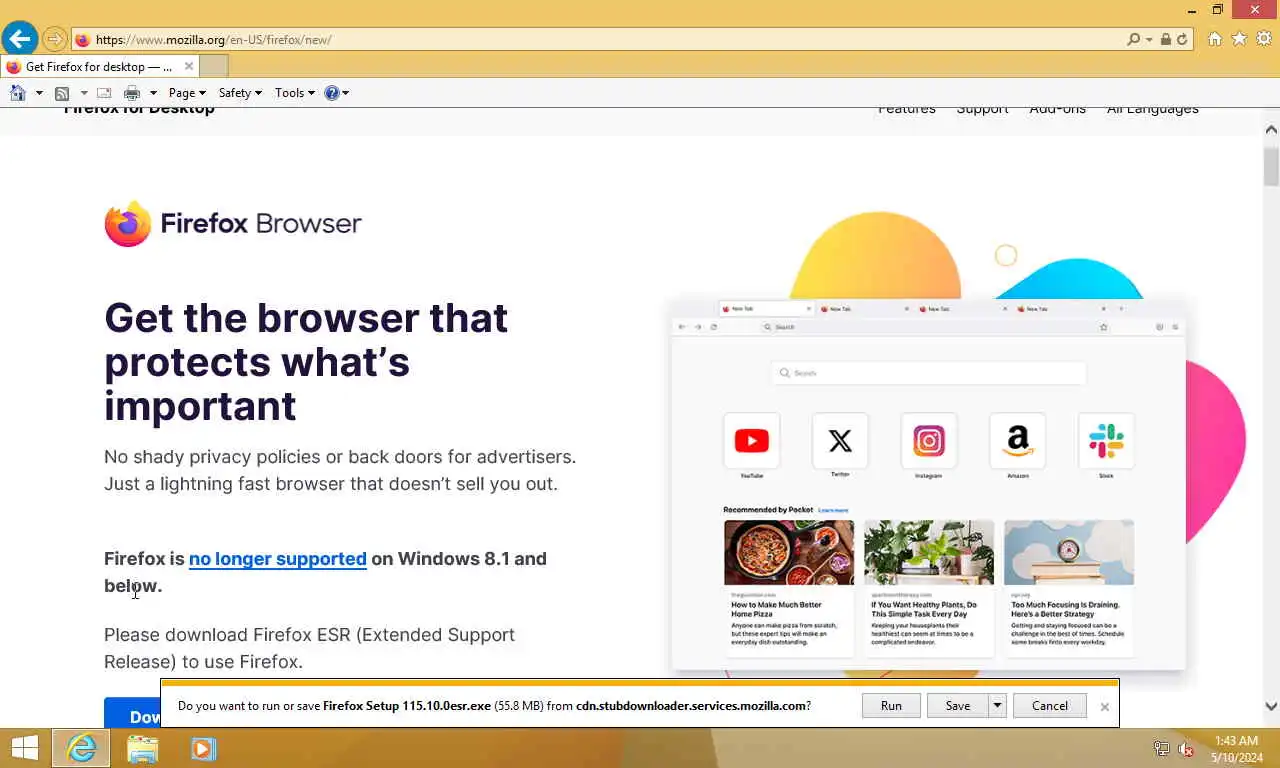Image resolution: width=1280 pixels, height=768 pixels.
Task: Click the page scrollbar down arrow
Action: click(x=1271, y=706)
